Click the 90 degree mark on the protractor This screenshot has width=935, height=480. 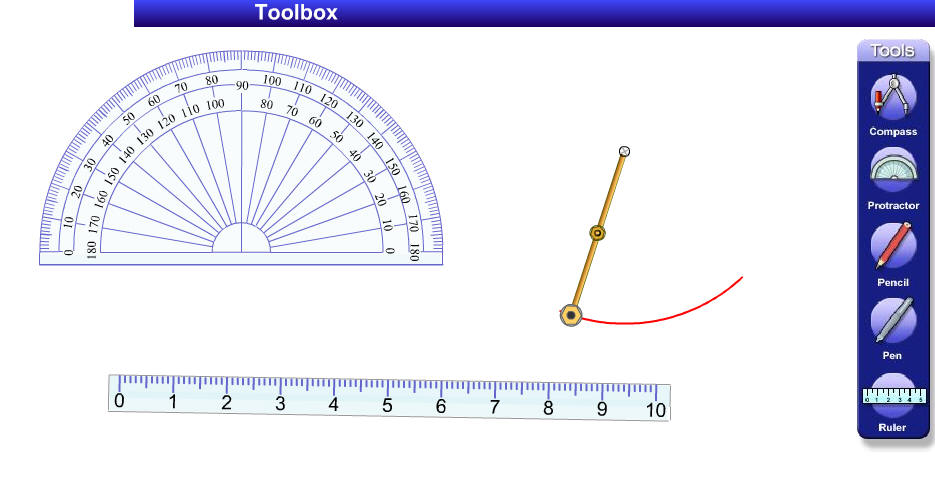point(241,86)
